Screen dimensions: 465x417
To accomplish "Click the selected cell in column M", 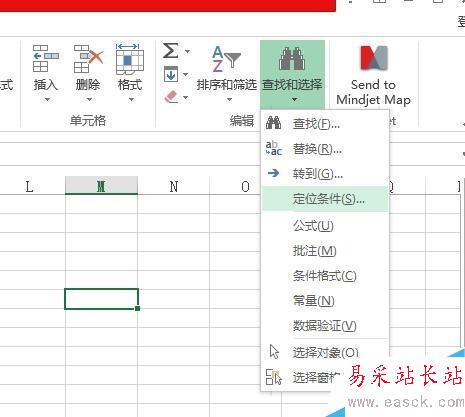I will (101, 299).
